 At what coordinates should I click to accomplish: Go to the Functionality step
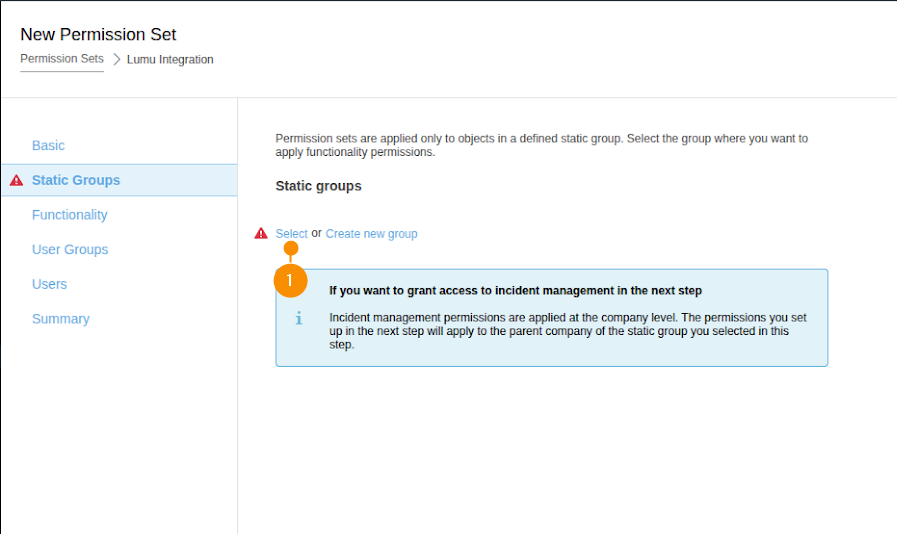(69, 215)
